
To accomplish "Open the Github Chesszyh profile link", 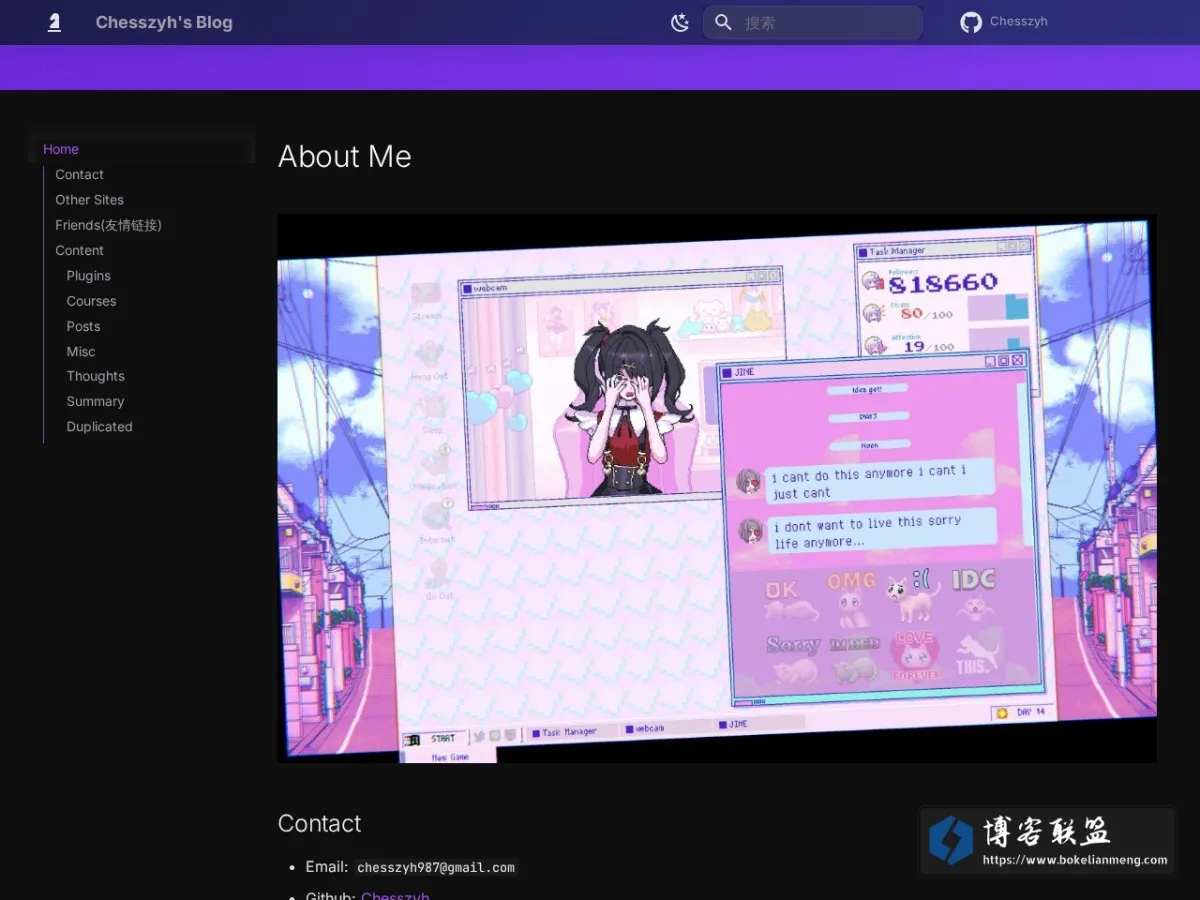I will click(395, 894).
